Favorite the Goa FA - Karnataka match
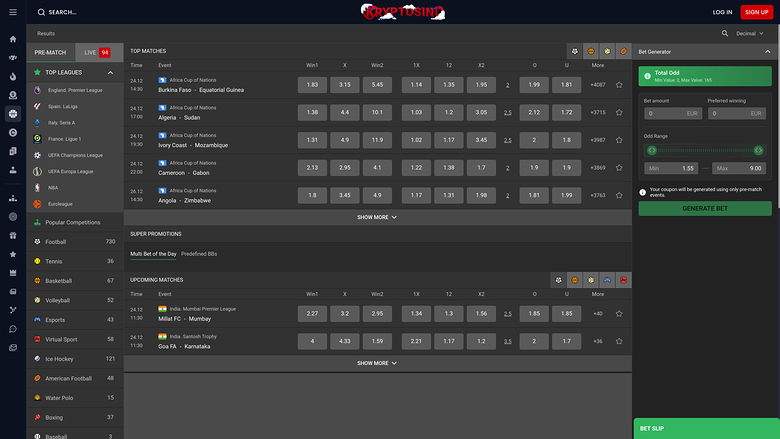The image size is (780, 439). point(619,342)
